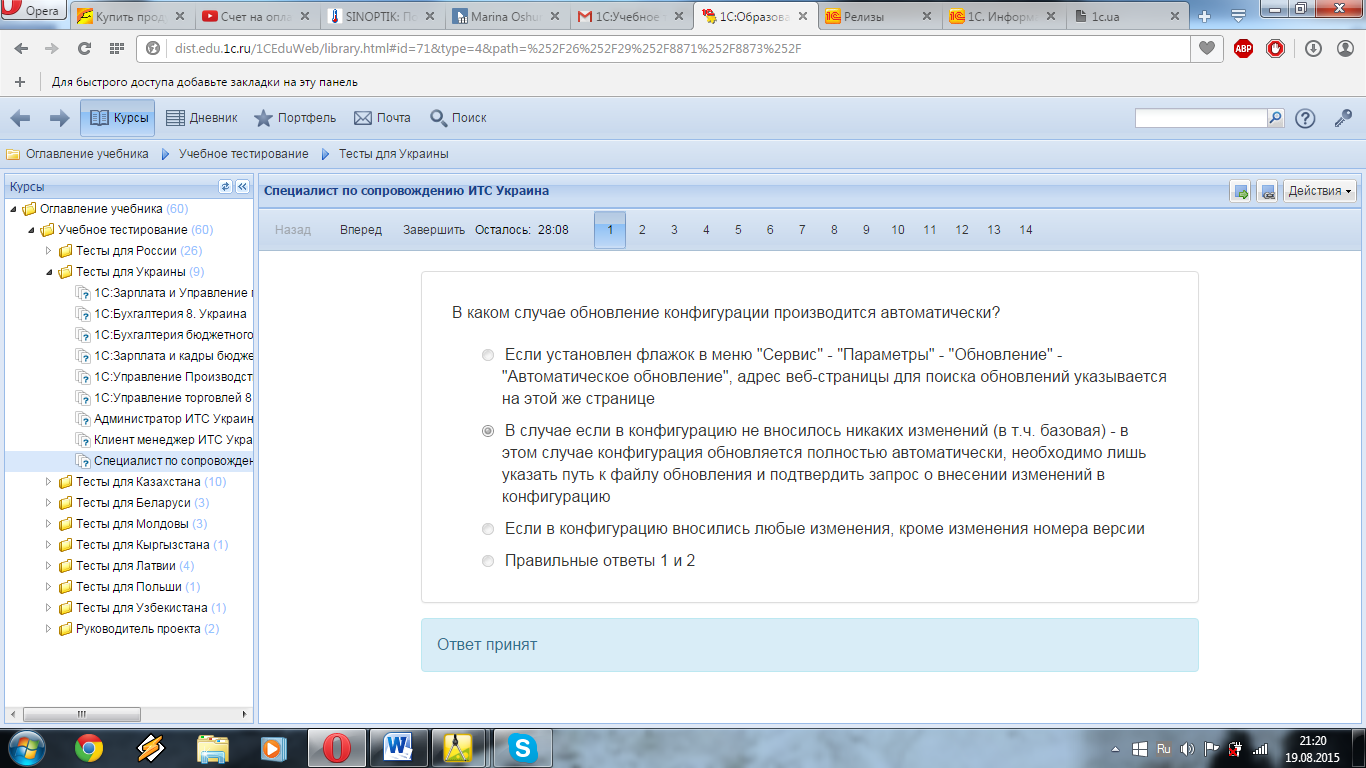Switch to the Релизы browser tab

tap(878, 15)
